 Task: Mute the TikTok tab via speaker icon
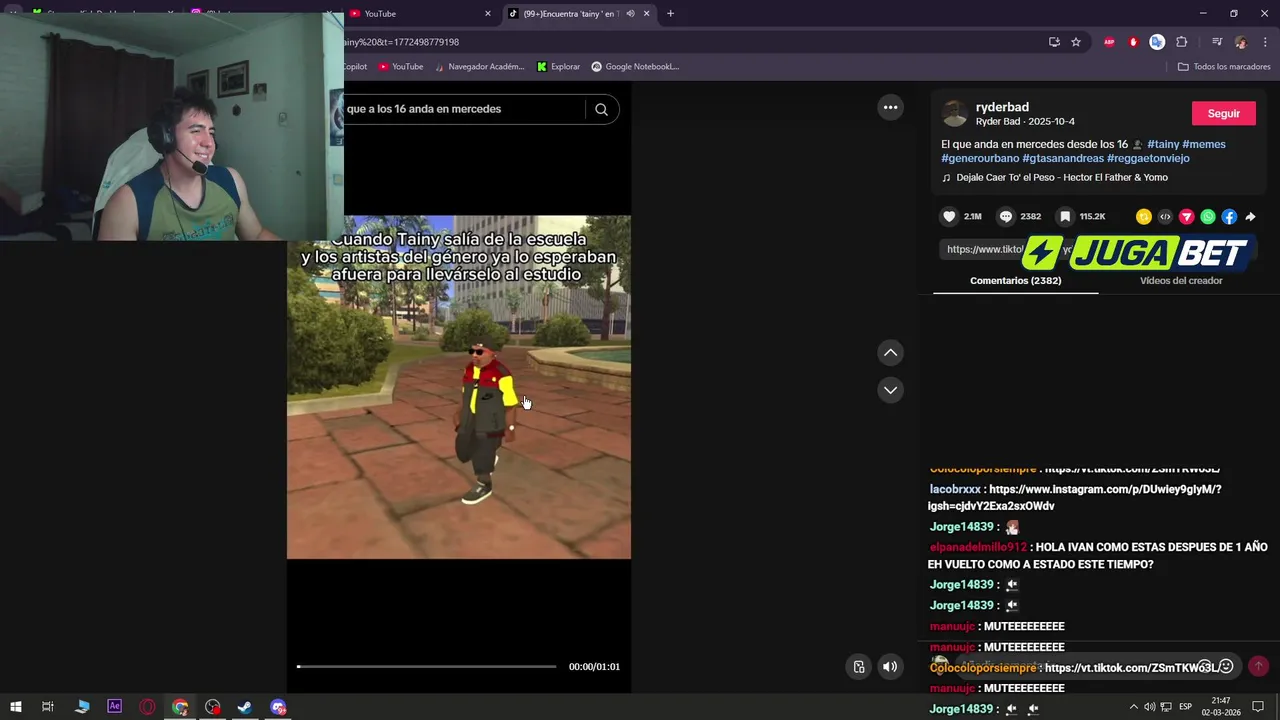coord(630,13)
